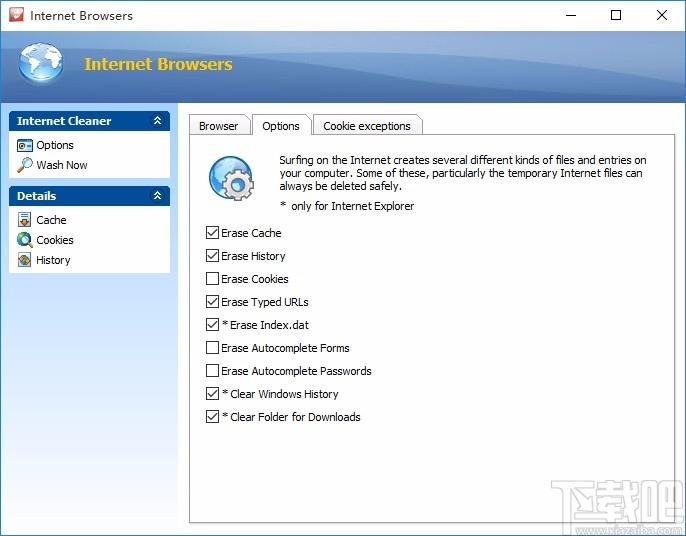Open the Cache details icon
The height and width of the screenshot is (536, 686).
coord(24,220)
